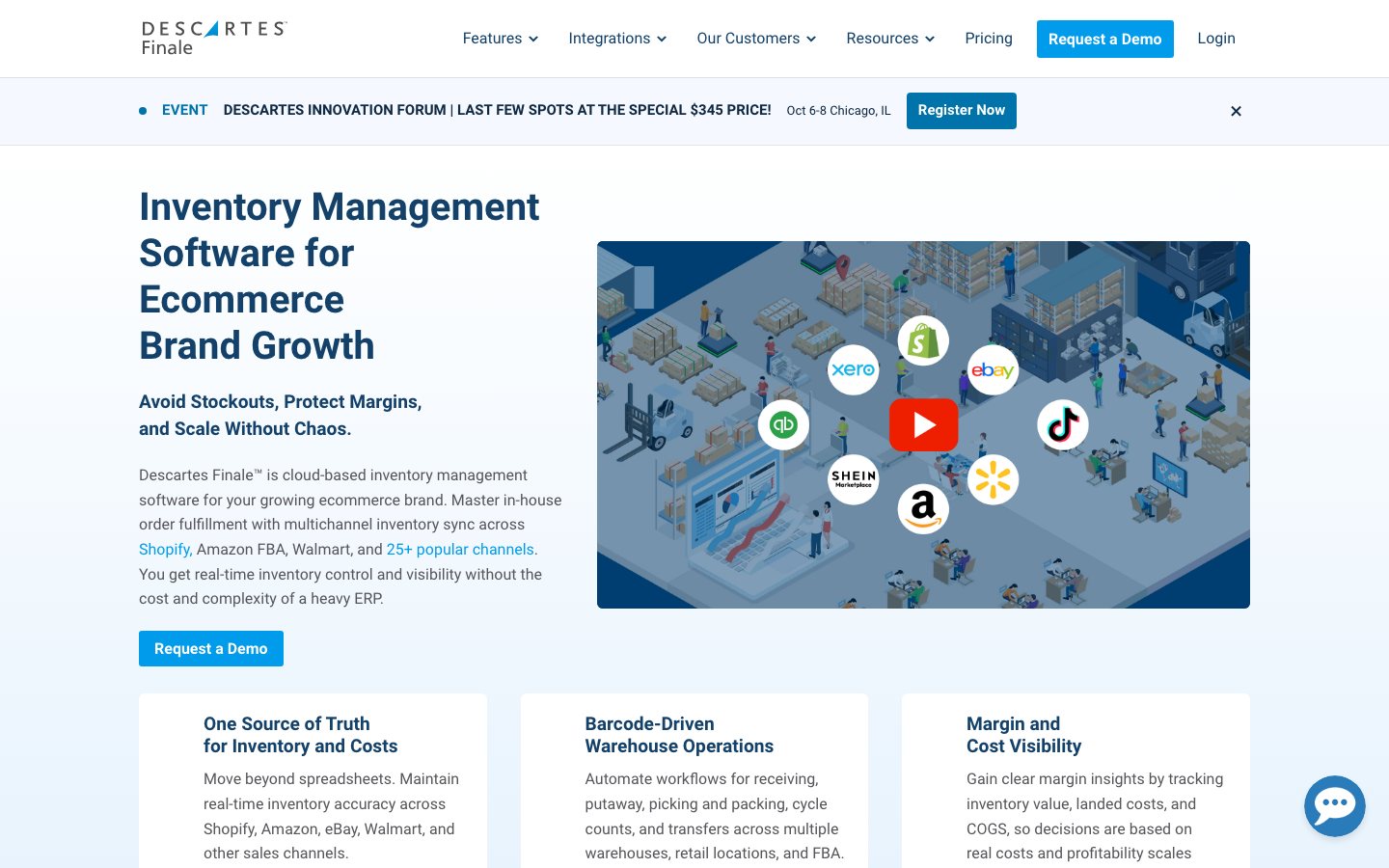Viewport: 1389px width, 868px height.
Task: Open the Resources dropdown menu
Action: 890,39
